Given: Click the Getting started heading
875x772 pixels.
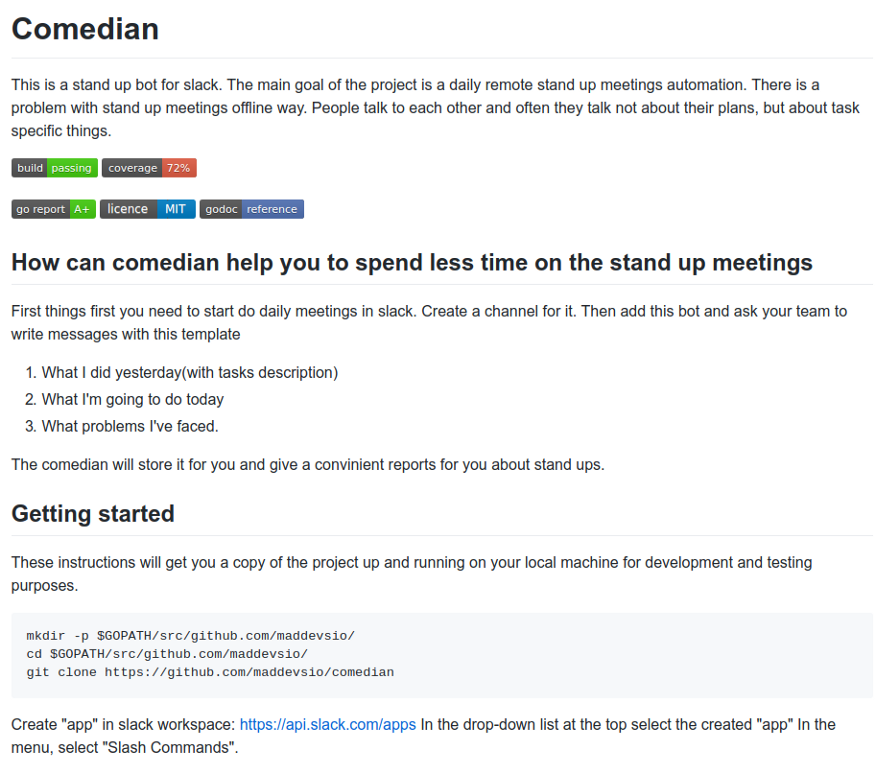Looking at the screenshot, I should [93, 514].
